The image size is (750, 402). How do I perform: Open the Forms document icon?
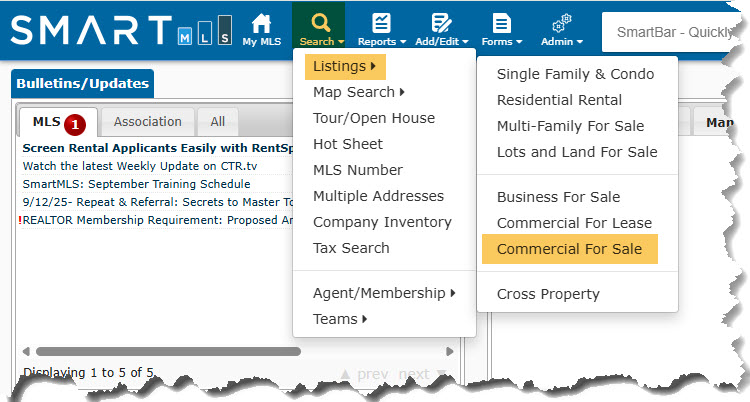click(501, 22)
